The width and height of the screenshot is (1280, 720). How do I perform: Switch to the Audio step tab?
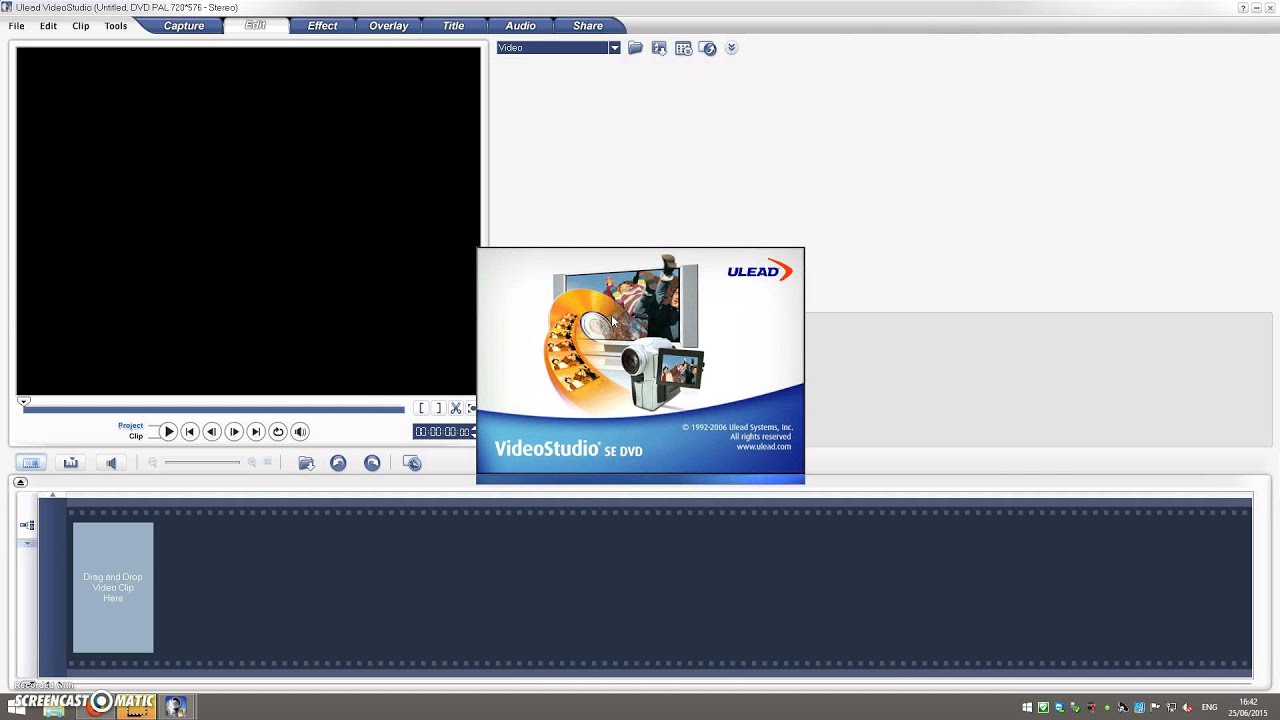pos(520,26)
